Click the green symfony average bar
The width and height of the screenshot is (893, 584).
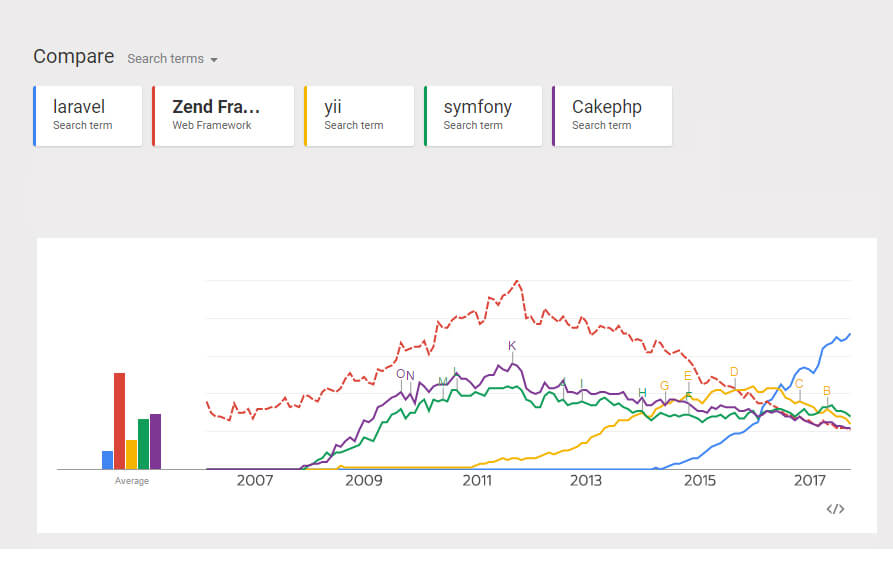[x=143, y=444]
